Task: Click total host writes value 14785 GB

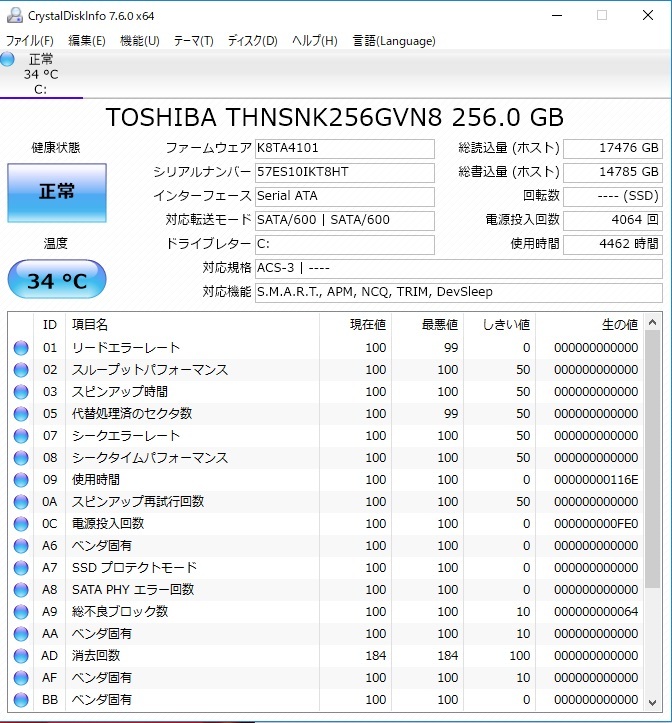Action: click(613, 172)
